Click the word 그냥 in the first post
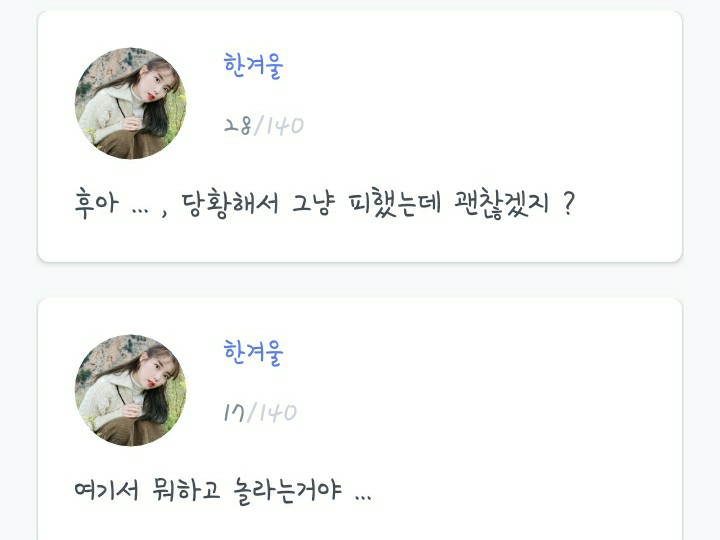 click(313, 203)
